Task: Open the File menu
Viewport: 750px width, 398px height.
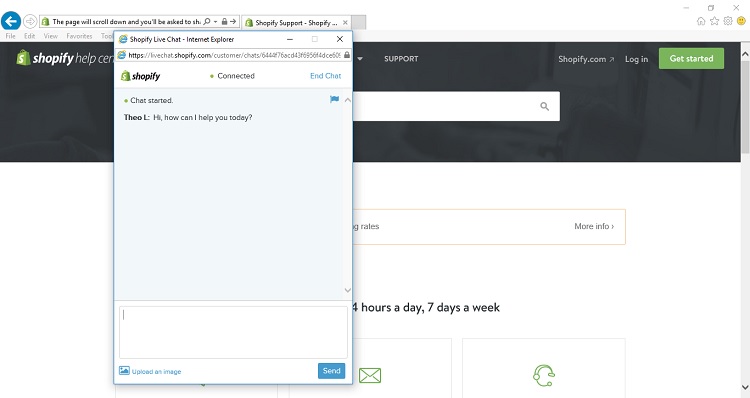Action: [11, 36]
